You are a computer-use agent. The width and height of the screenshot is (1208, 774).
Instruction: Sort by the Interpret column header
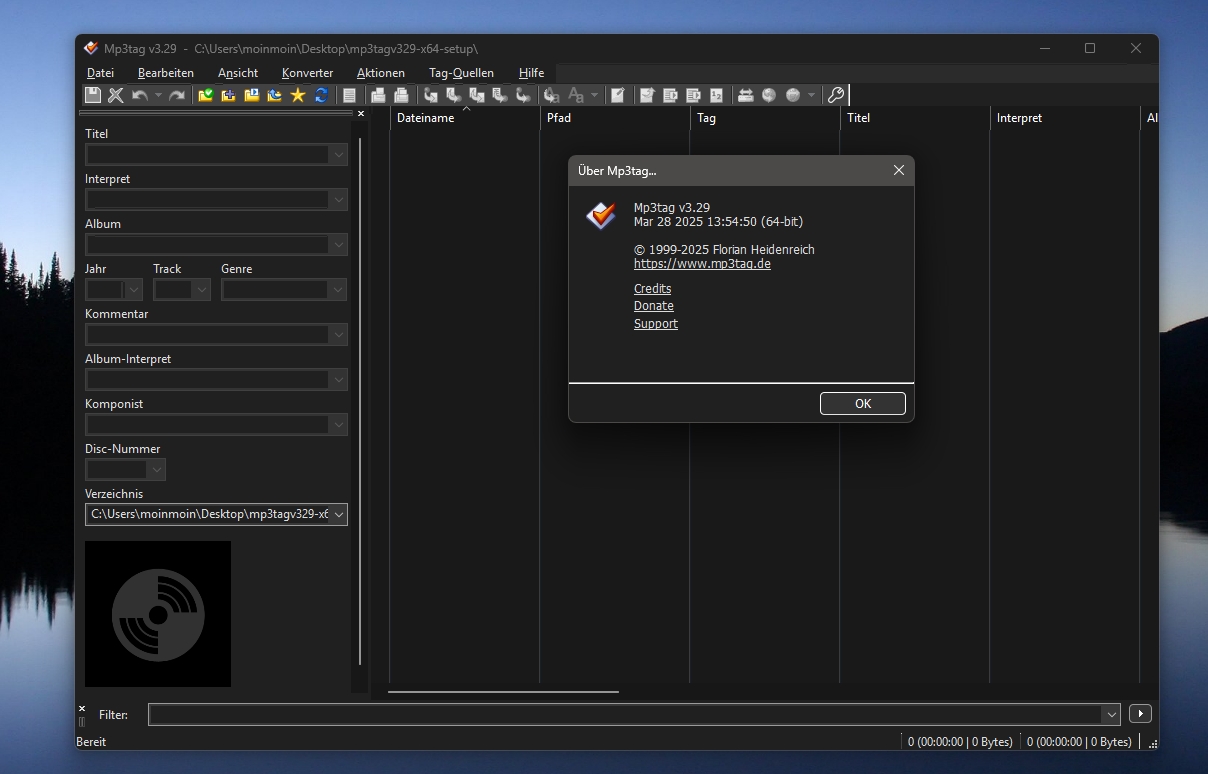pyautogui.click(x=1065, y=118)
